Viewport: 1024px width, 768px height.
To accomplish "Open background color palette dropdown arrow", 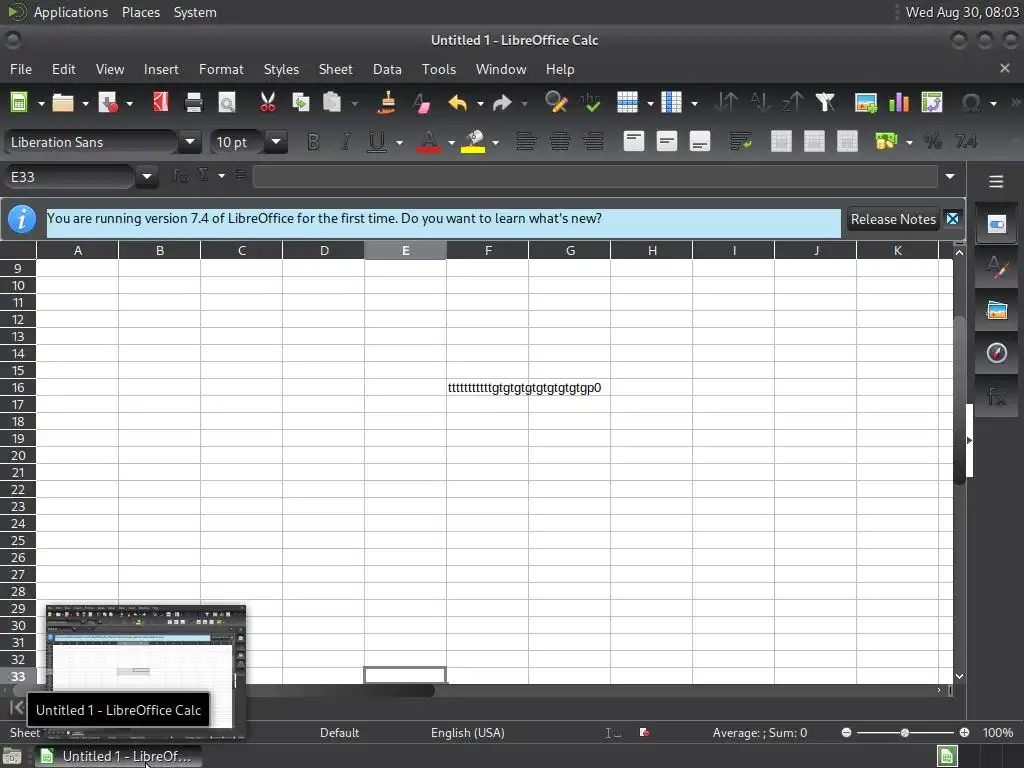I will 496,142.
